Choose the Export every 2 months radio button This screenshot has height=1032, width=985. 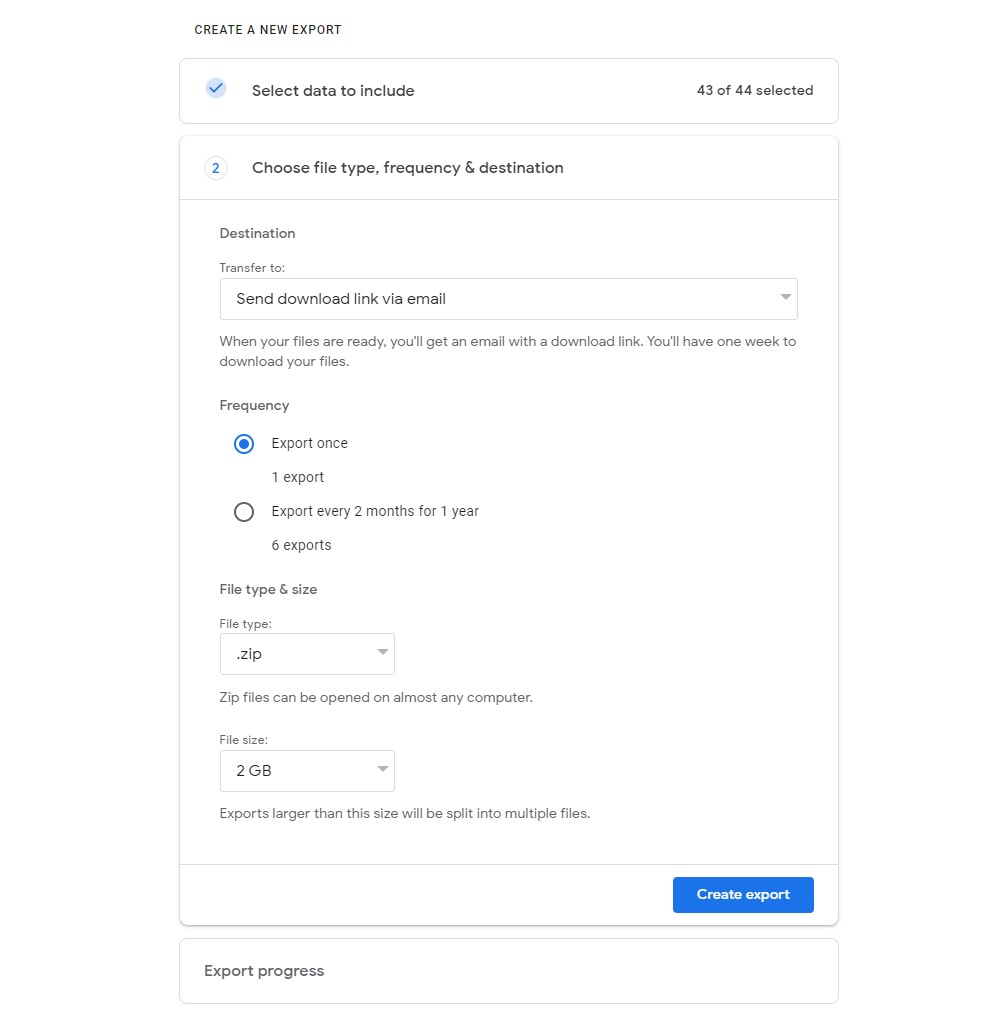click(x=244, y=512)
